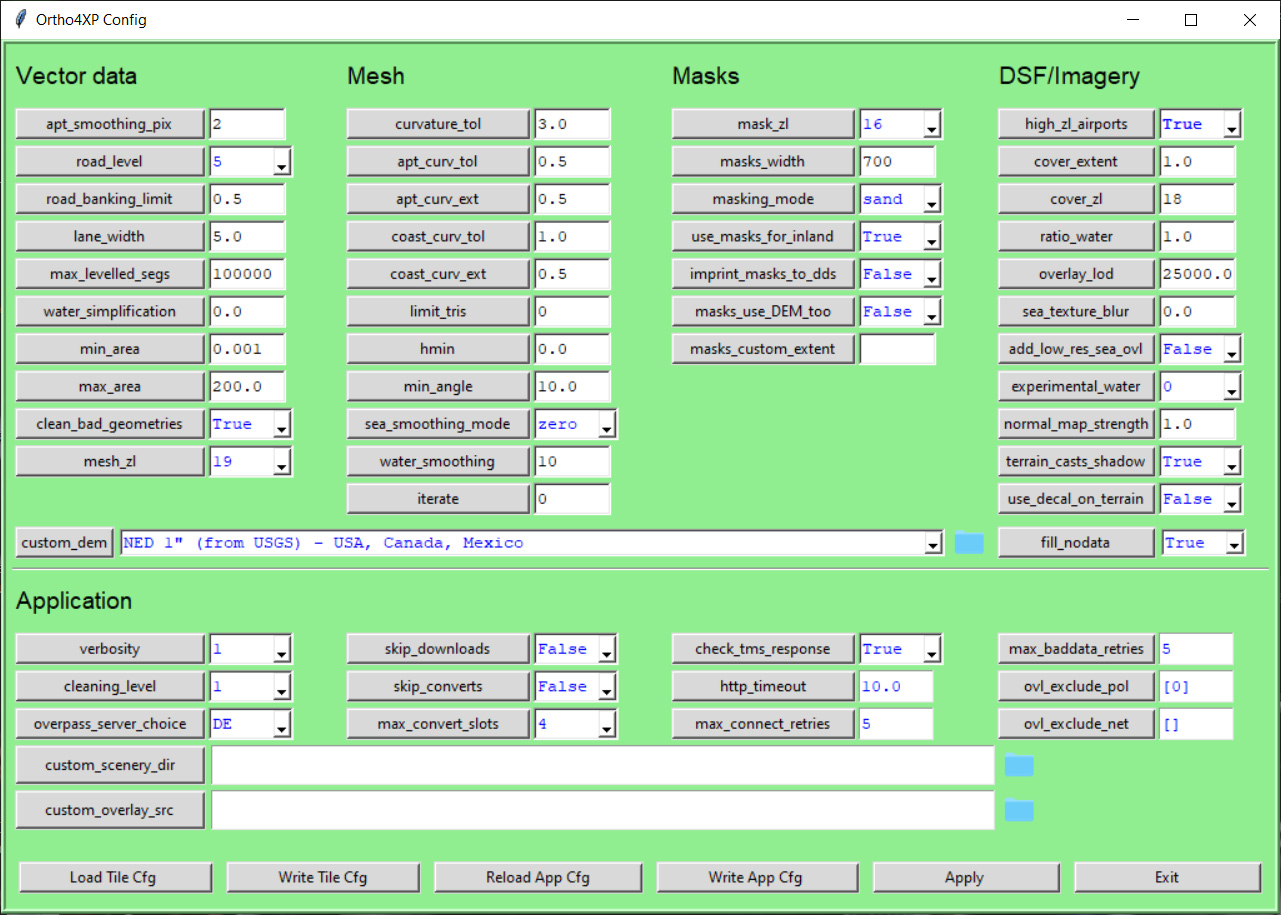This screenshot has height=915, width=1281.
Task: Click folder icon beside custom_scenery_dir field
Action: (1018, 766)
